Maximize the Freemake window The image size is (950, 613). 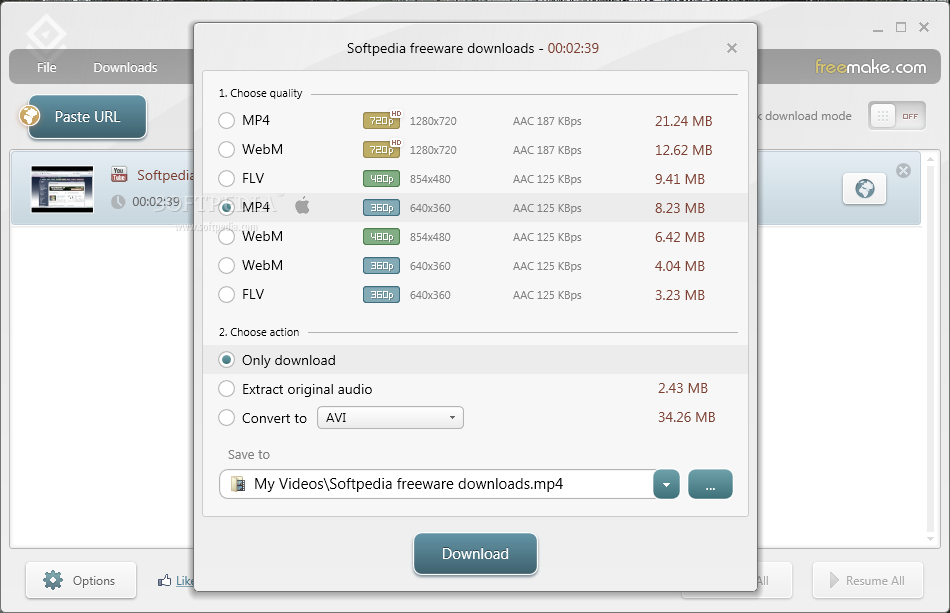901,27
